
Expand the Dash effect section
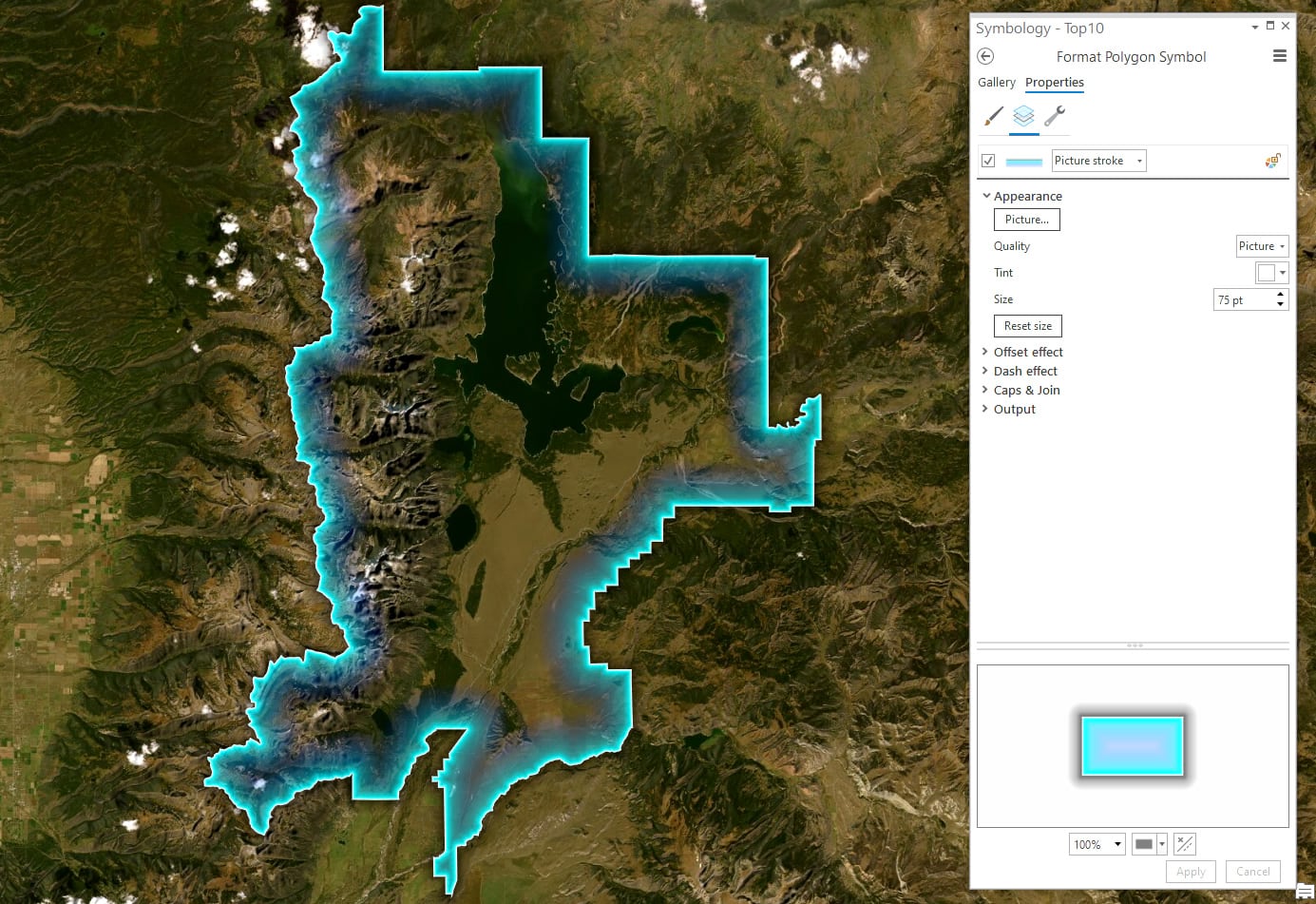pyautogui.click(x=985, y=371)
